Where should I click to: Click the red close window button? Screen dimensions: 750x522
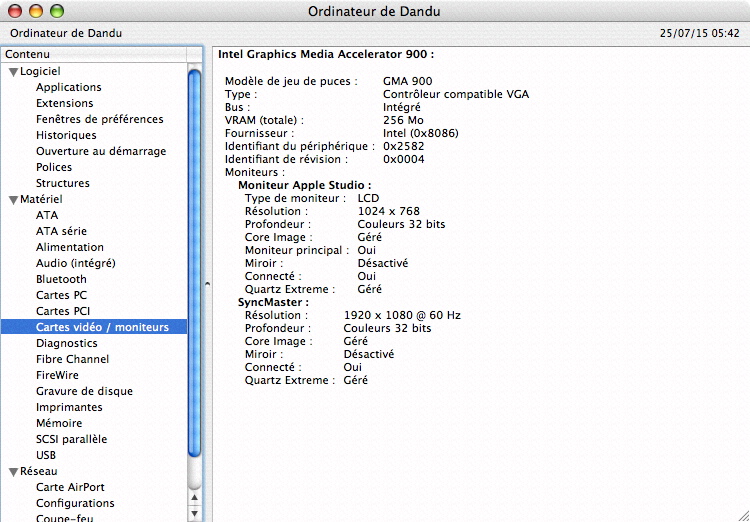(x=15, y=11)
